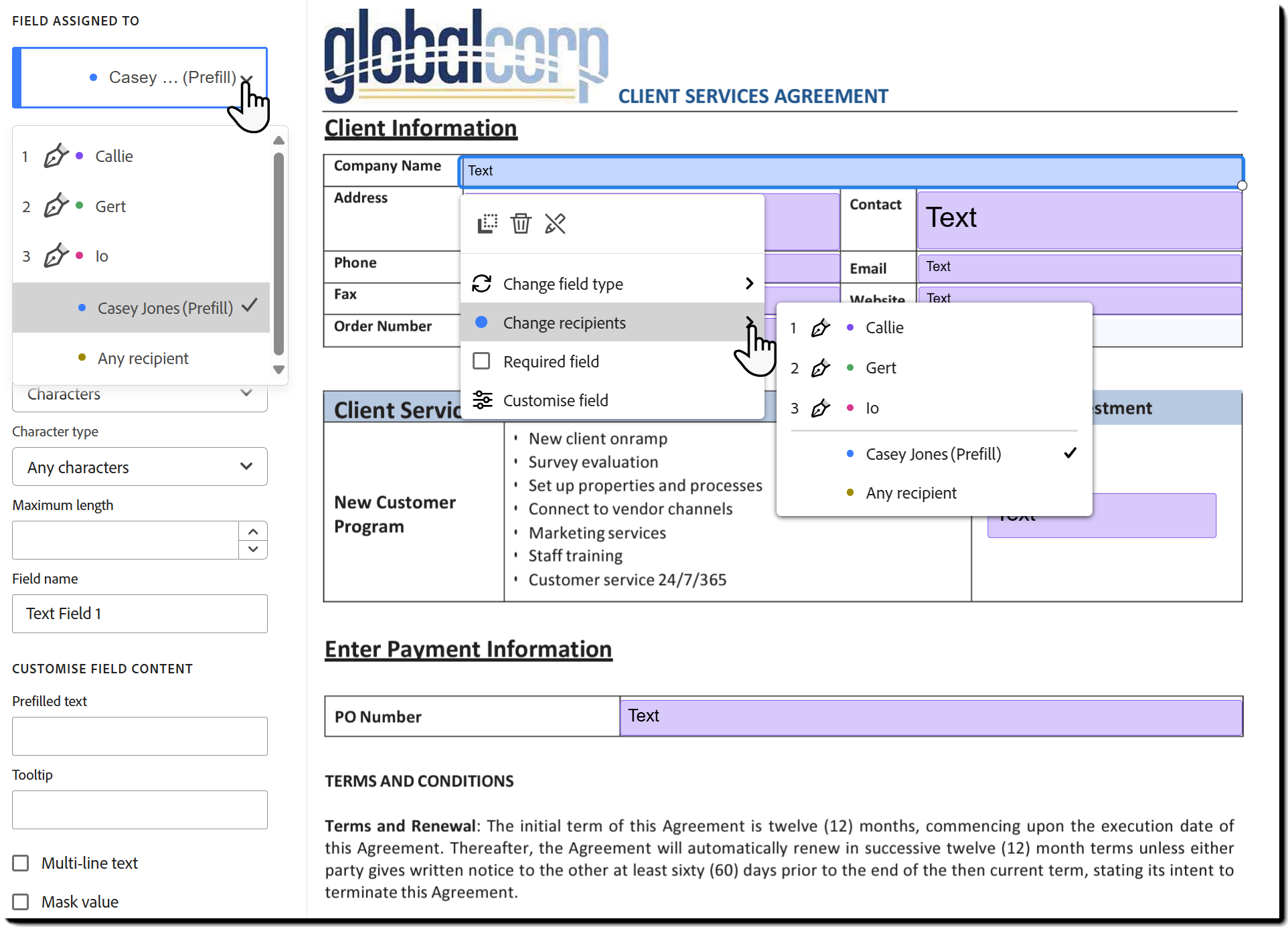Click the Customise field sliders icon
This screenshot has width=1288, height=927.
tap(482, 400)
